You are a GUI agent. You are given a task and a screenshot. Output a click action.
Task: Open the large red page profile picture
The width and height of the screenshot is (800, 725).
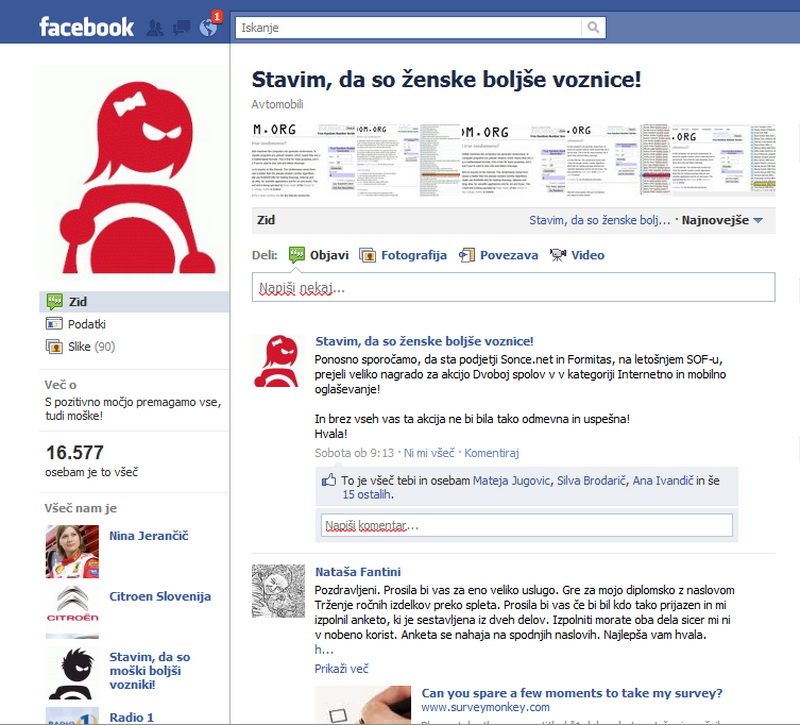pos(135,172)
